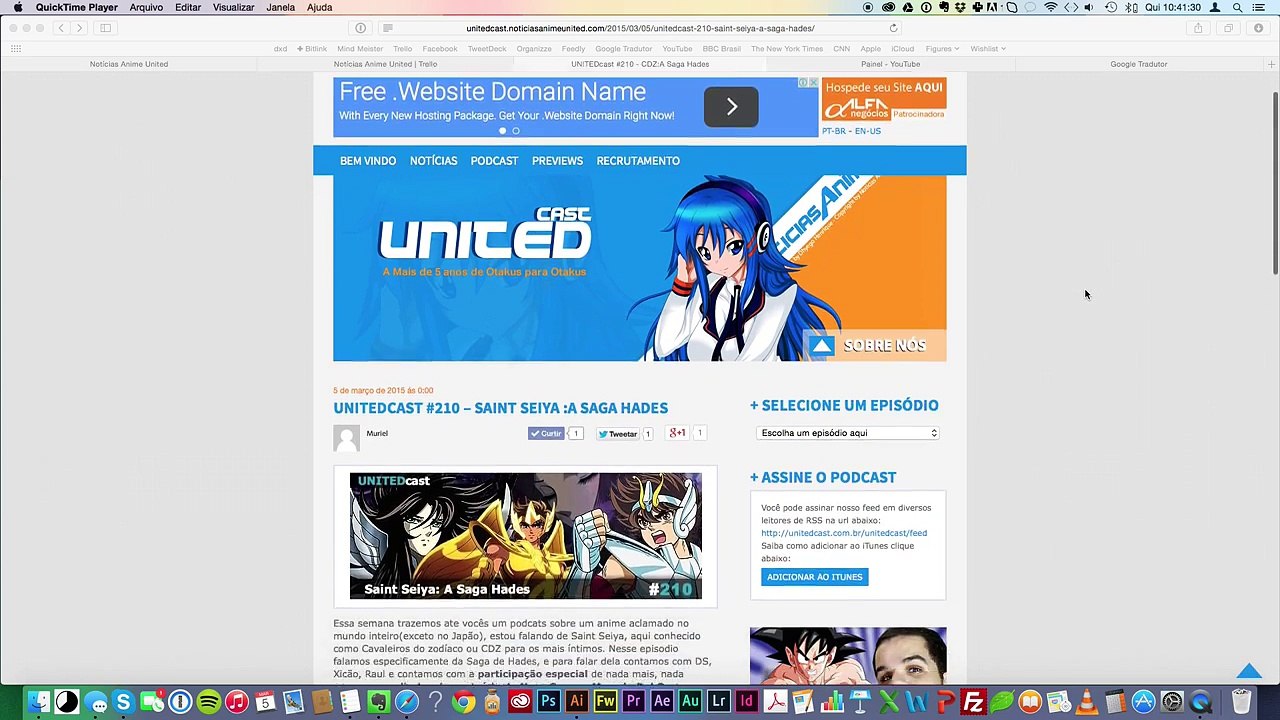This screenshot has height=720, width=1280.
Task: Open Creative Cloud from the Dock
Action: point(520,702)
